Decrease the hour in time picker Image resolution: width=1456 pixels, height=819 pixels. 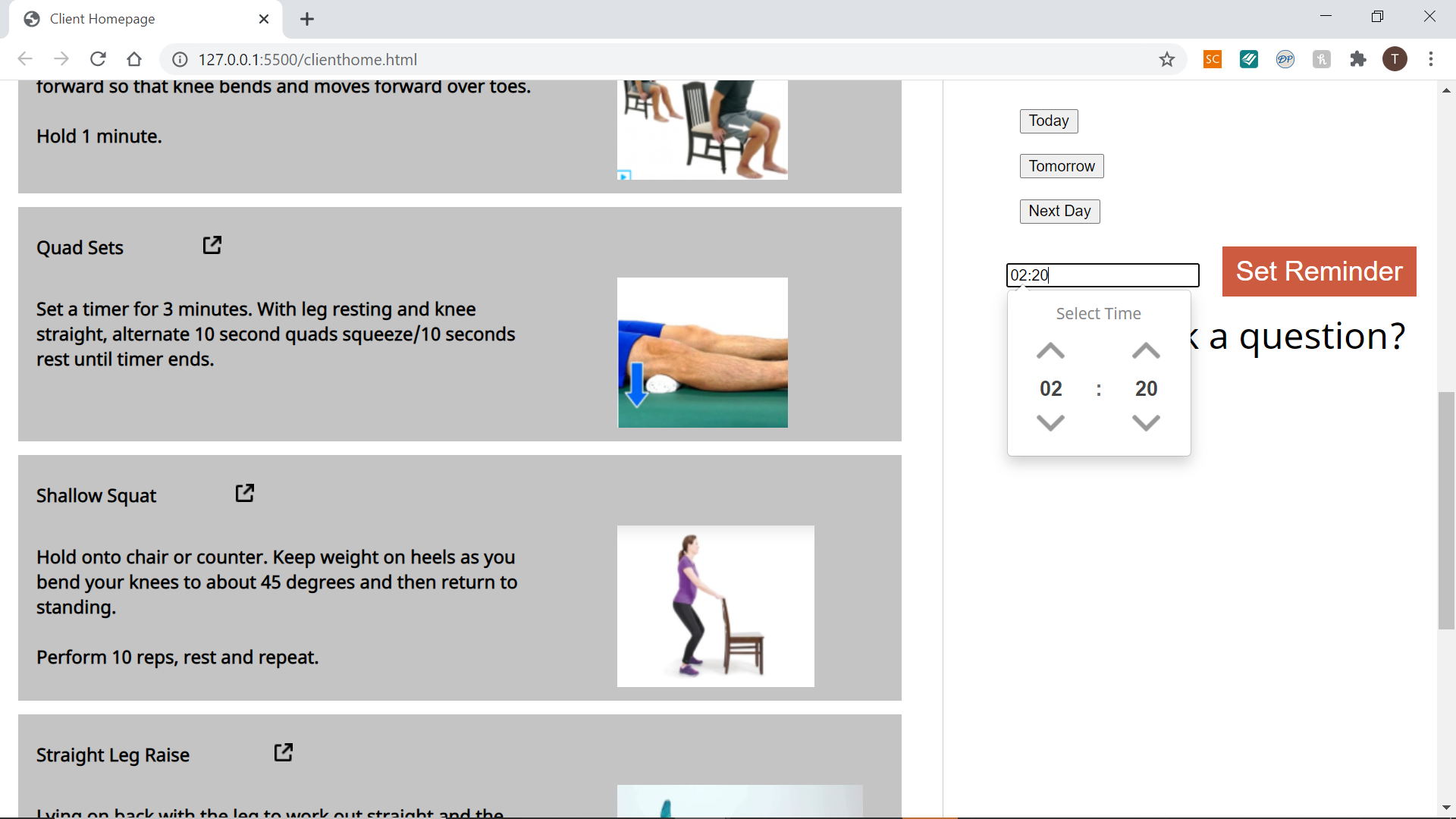click(1050, 422)
